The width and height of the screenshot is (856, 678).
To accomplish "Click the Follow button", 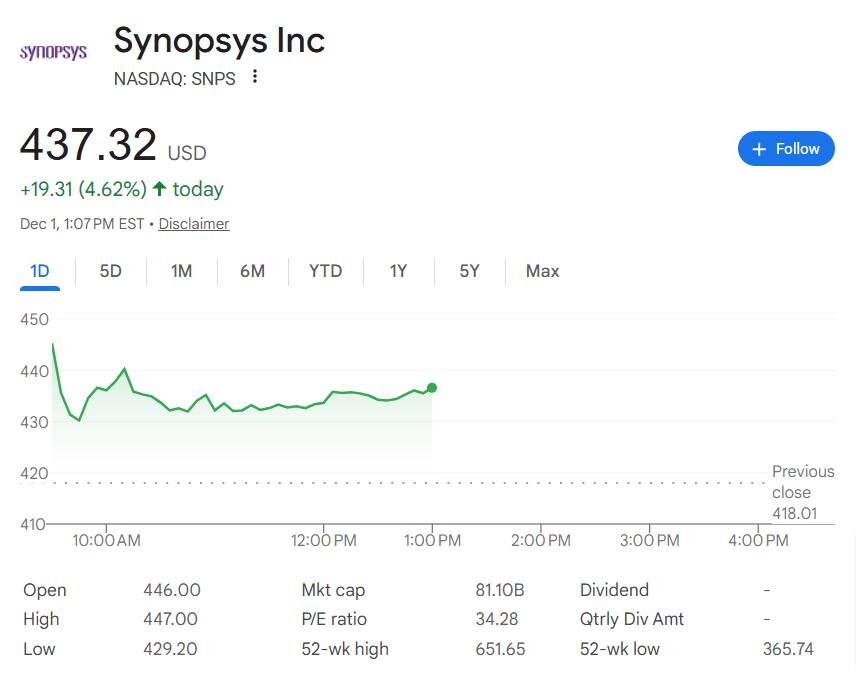I will pos(785,149).
